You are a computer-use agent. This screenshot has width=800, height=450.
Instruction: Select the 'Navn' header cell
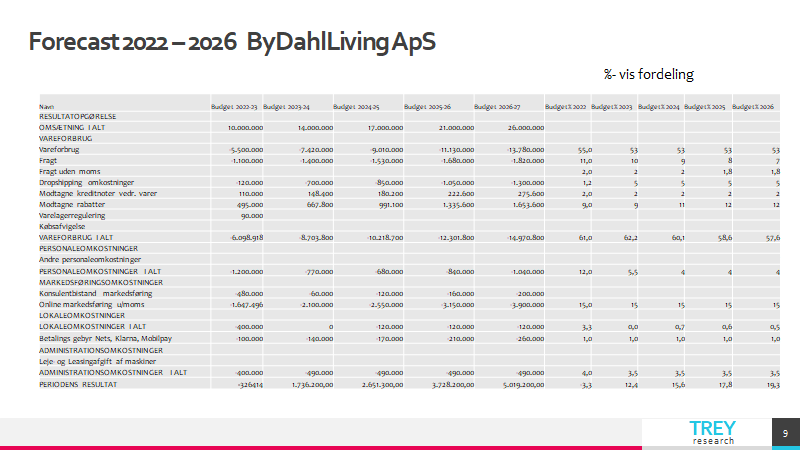[47, 106]
